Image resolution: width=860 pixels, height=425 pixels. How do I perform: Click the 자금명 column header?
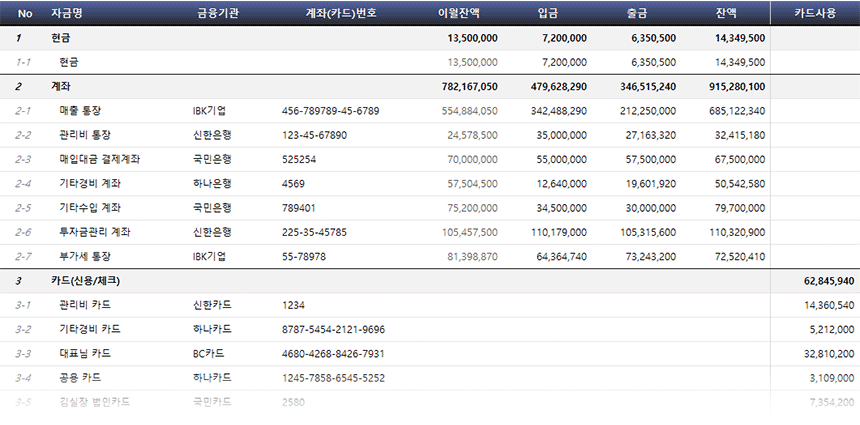coord(66,13)
